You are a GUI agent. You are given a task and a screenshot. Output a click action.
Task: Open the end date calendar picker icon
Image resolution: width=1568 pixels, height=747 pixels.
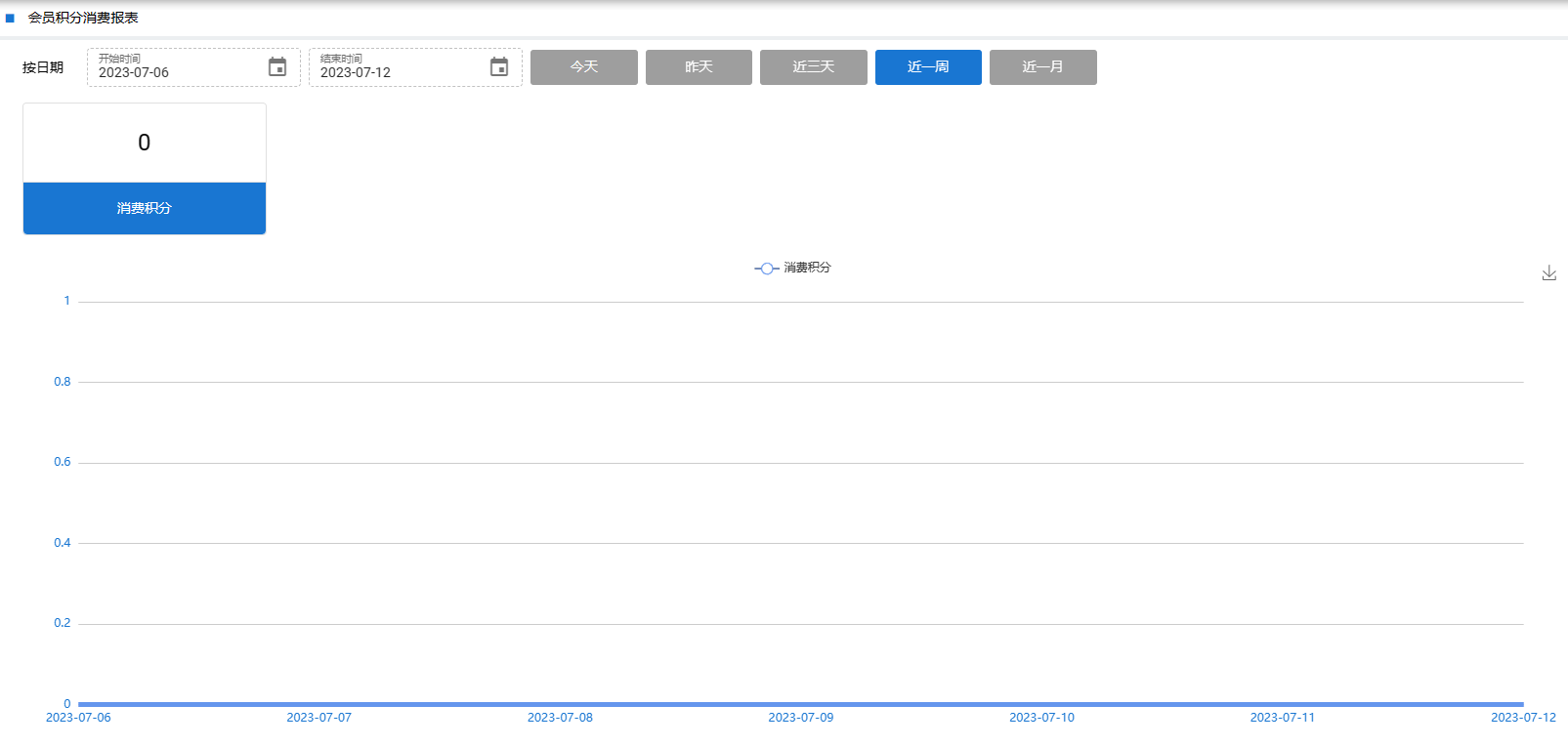pos(499,66)
